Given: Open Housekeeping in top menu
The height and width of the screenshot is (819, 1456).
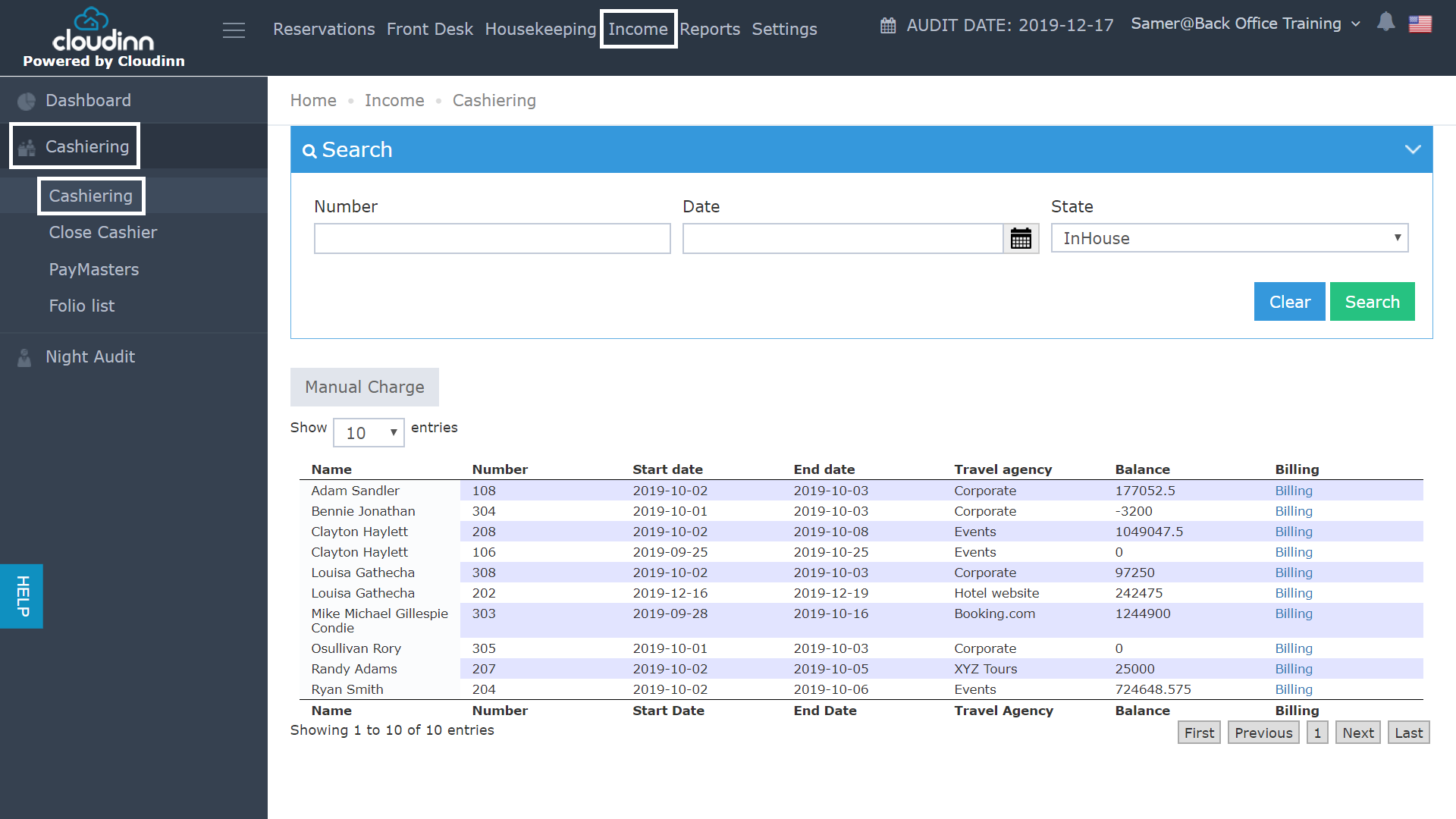Looking at the screenshot, I should click(x=540, y=29).
